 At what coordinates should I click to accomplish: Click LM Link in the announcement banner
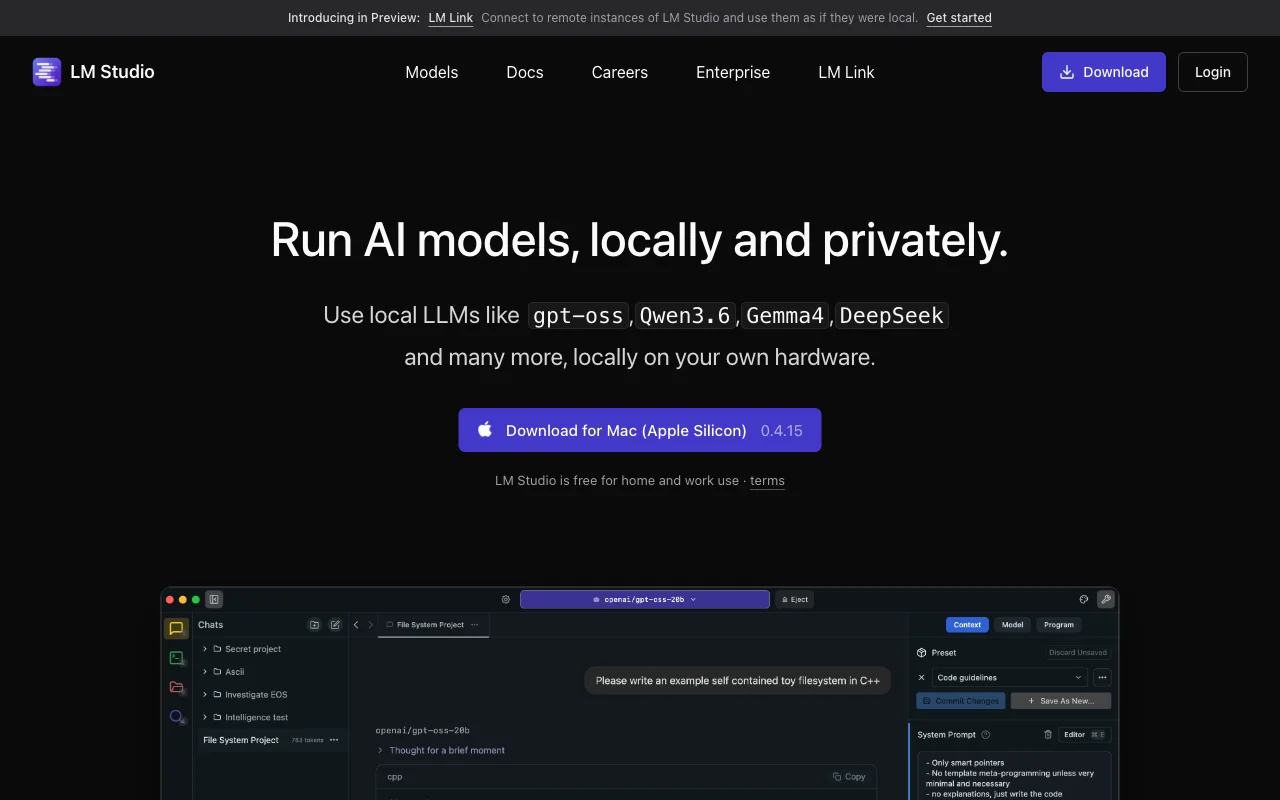click(x=451, y=18)
